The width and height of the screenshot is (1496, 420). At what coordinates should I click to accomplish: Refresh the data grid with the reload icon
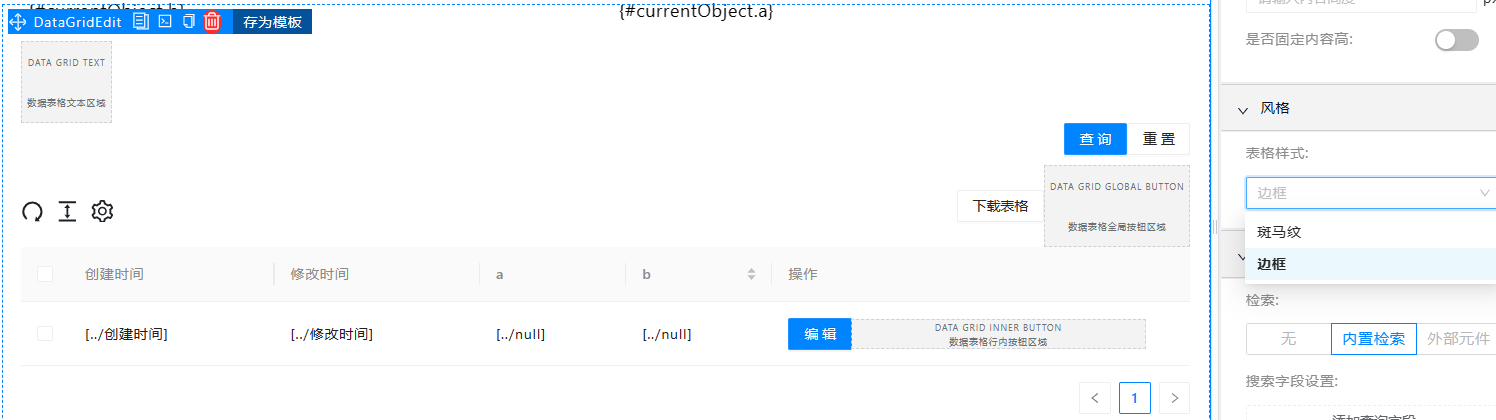coord(33,211)
